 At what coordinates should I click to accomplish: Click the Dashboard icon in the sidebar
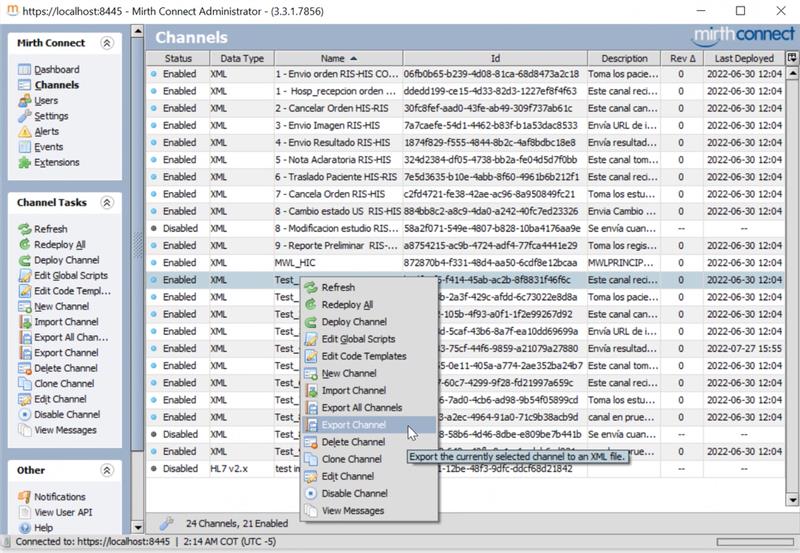[x=25, y=70]
